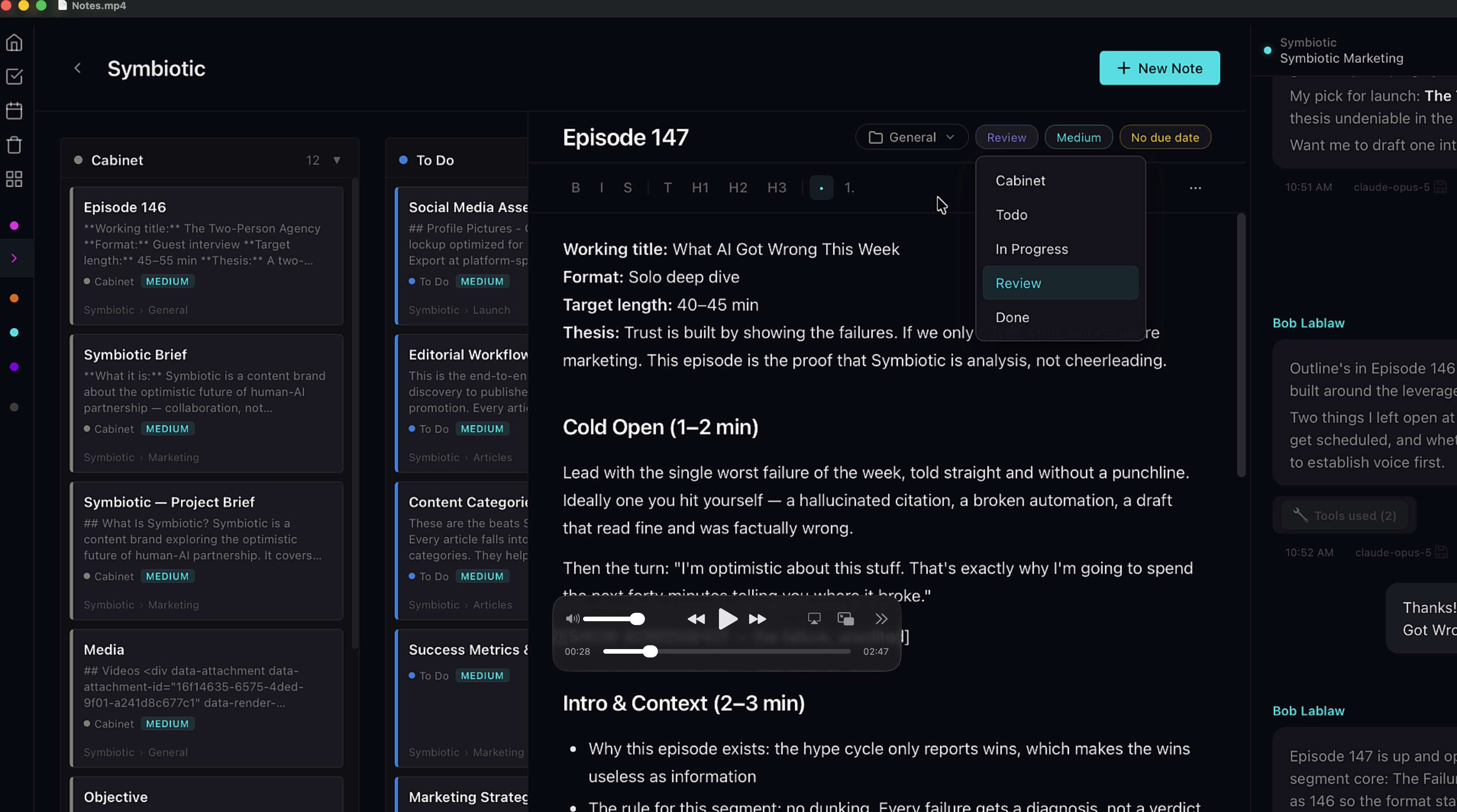
Task: Expand Tools used (2) in chat
Action: [1344, 516]
